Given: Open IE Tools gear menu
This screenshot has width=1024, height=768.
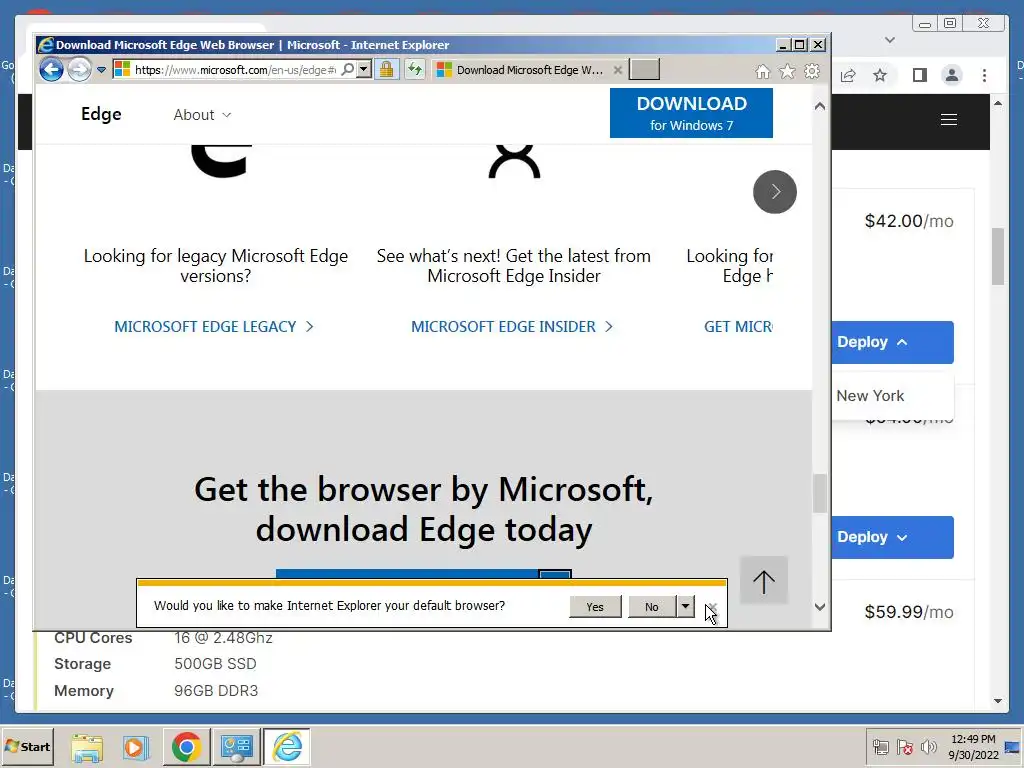Looking at the screenshot, I should click(x=812, y=71).
